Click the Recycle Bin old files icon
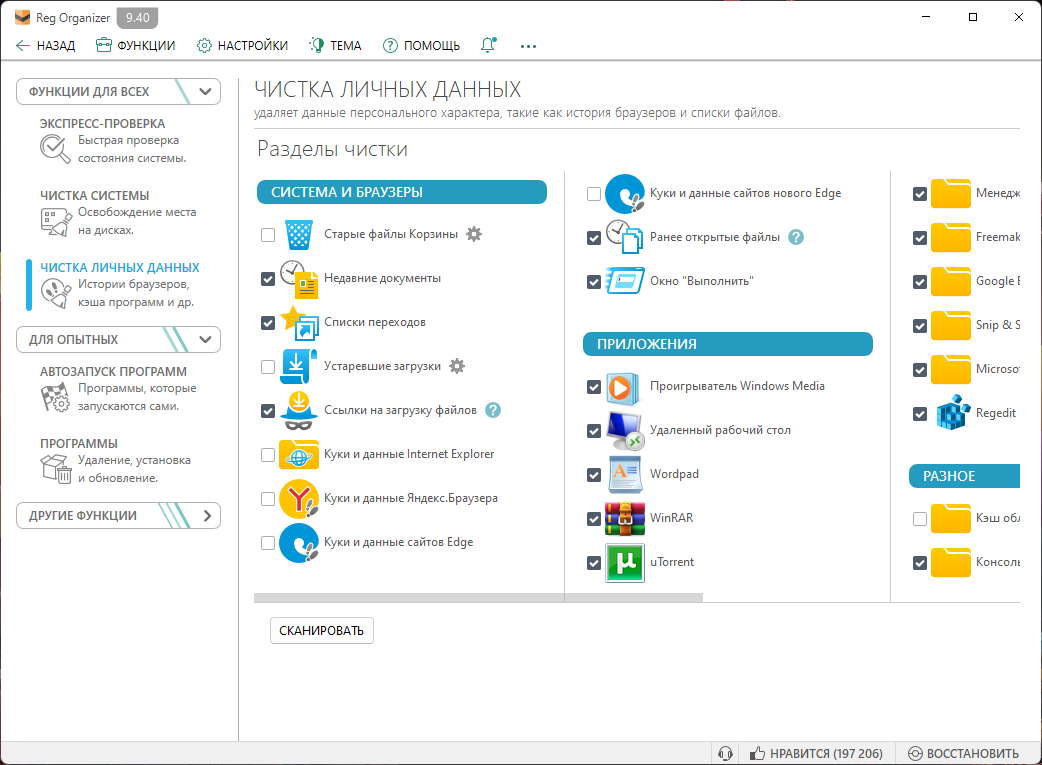 click(x=299, y=235)
